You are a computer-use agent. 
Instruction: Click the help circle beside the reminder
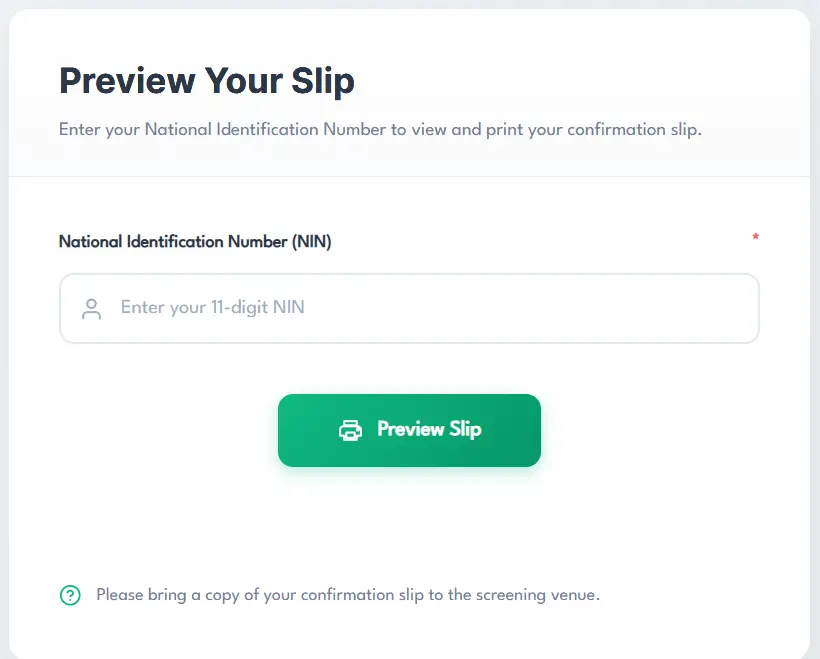coord(70,595)
